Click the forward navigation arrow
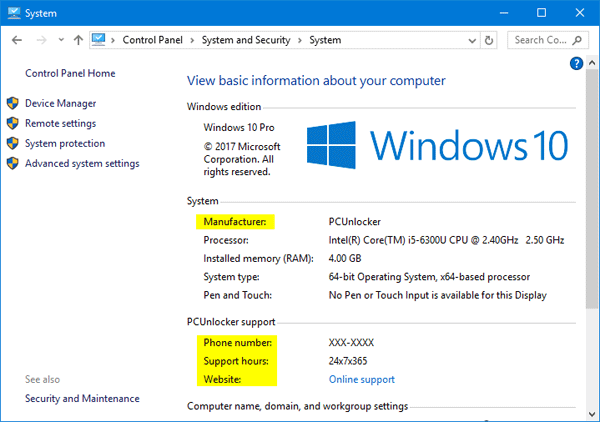The width and height of the screenshot is (600, 422). coord(42,40)
